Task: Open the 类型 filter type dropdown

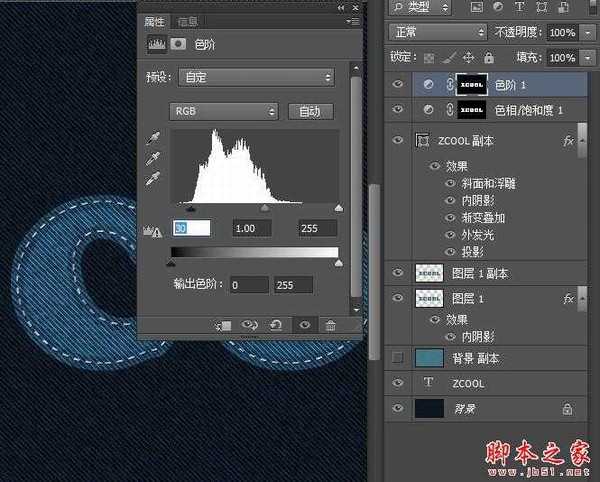Action: point(420,7)
